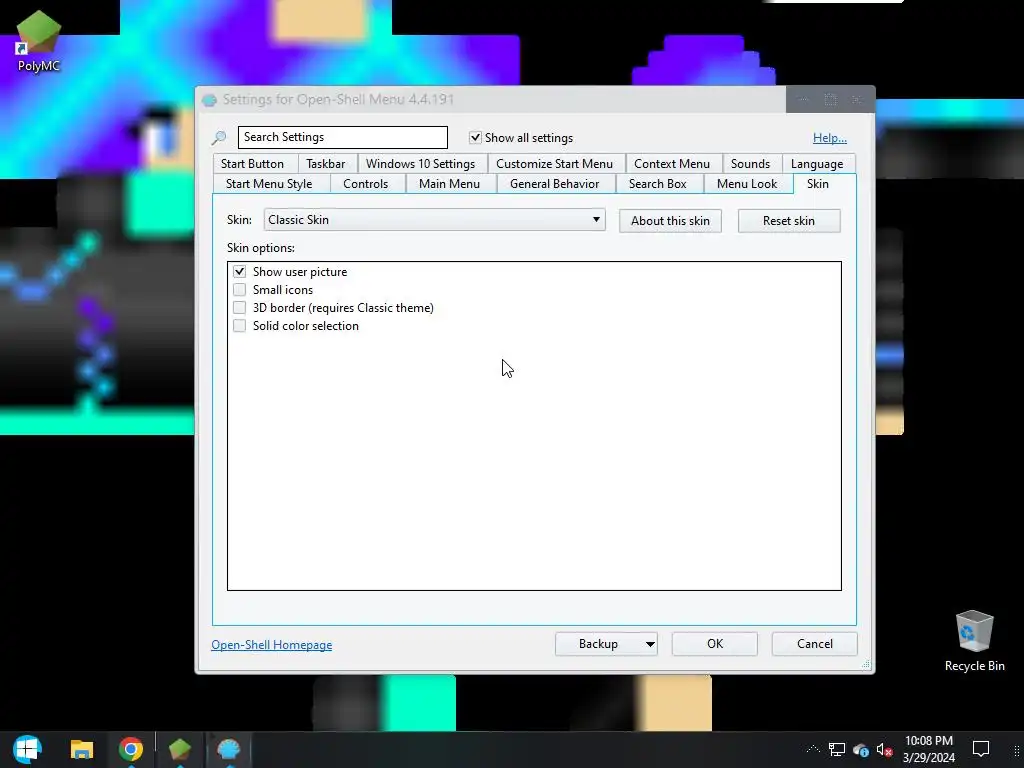Open the notification center icon
Screen dimensions: 1024x768
[x=981, y=749]
